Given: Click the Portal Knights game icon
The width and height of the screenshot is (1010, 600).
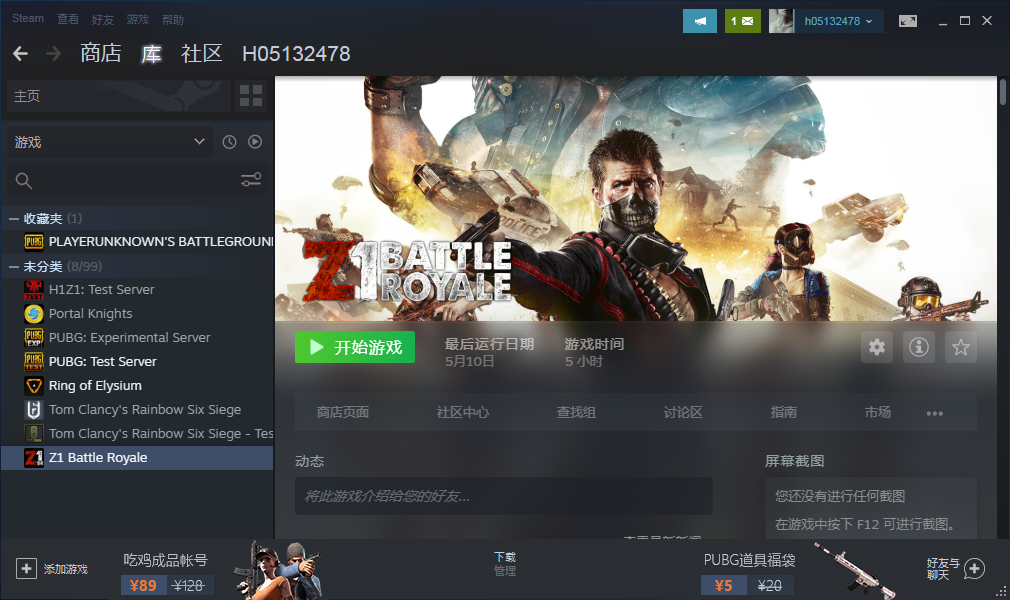Looking at the screenshot, I should click(x=33, y=314).
